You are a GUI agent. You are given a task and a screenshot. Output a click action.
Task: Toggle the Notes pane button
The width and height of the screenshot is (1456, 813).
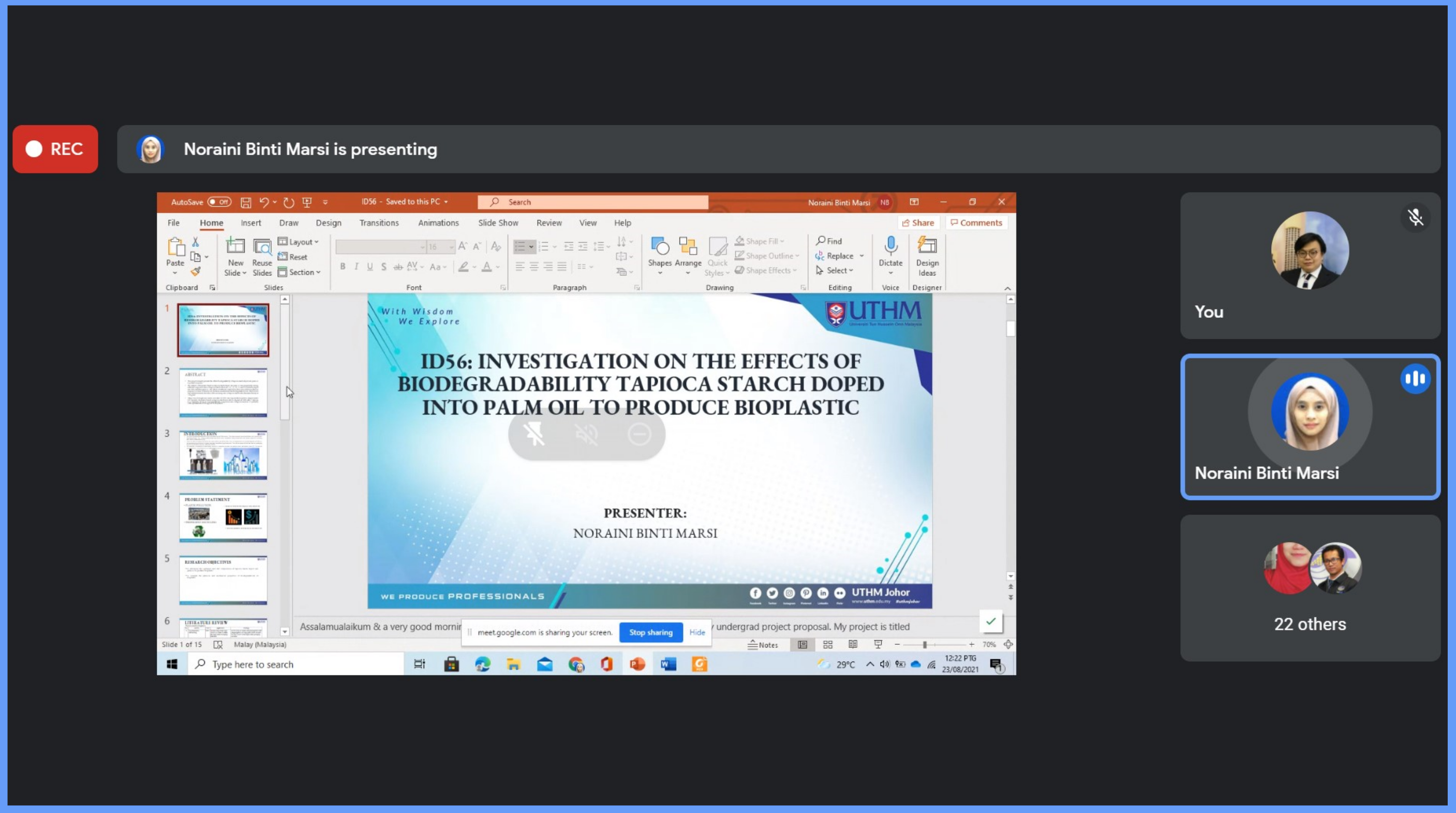(x=763, y=644)
